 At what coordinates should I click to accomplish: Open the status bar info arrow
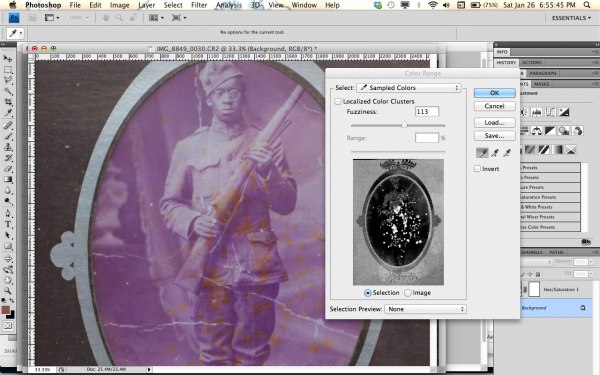coord(149,370)
